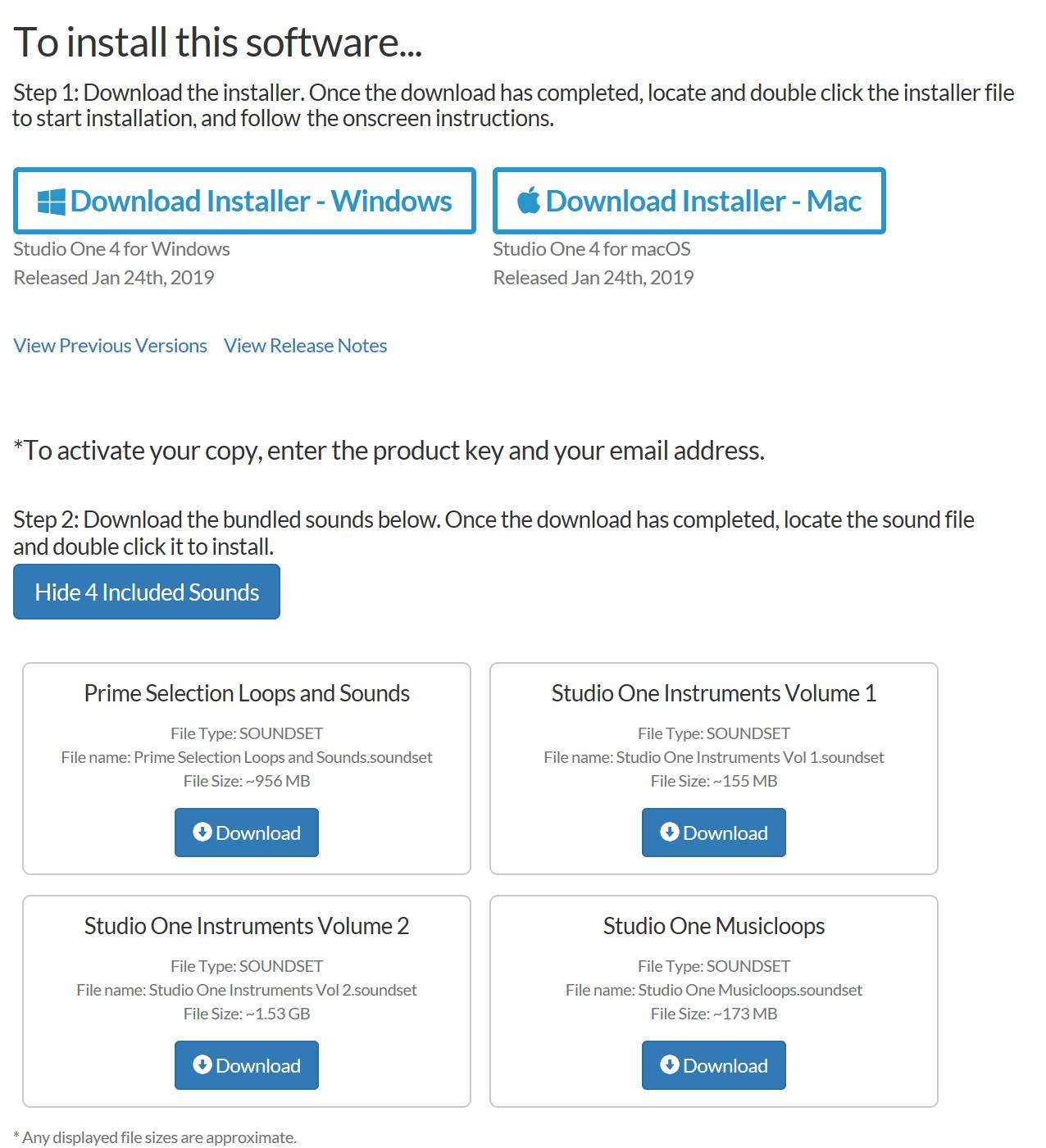Click download arrow icon for Instruments Volume 2
The width and height of the screenshot is (1046, 1148).
tap(202, 1065)
